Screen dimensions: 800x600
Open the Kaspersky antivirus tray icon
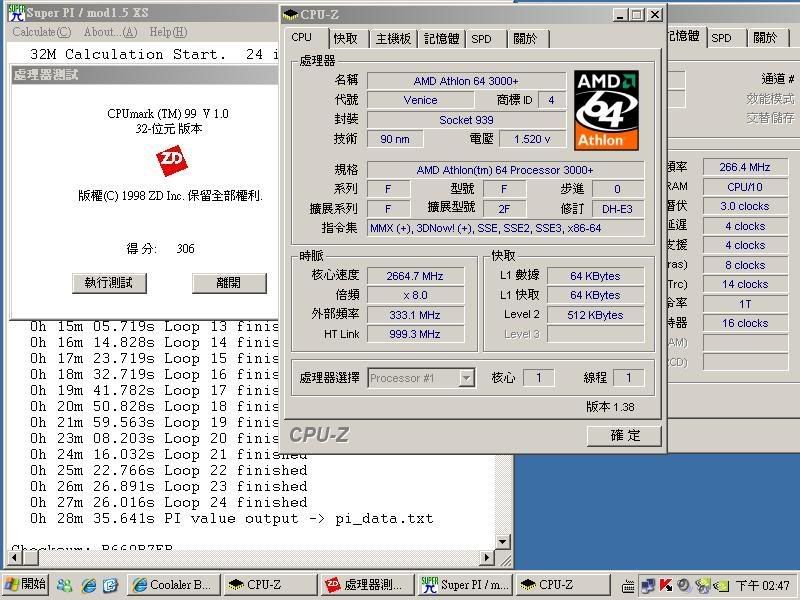pyautogui.click(x=666, y=585)
